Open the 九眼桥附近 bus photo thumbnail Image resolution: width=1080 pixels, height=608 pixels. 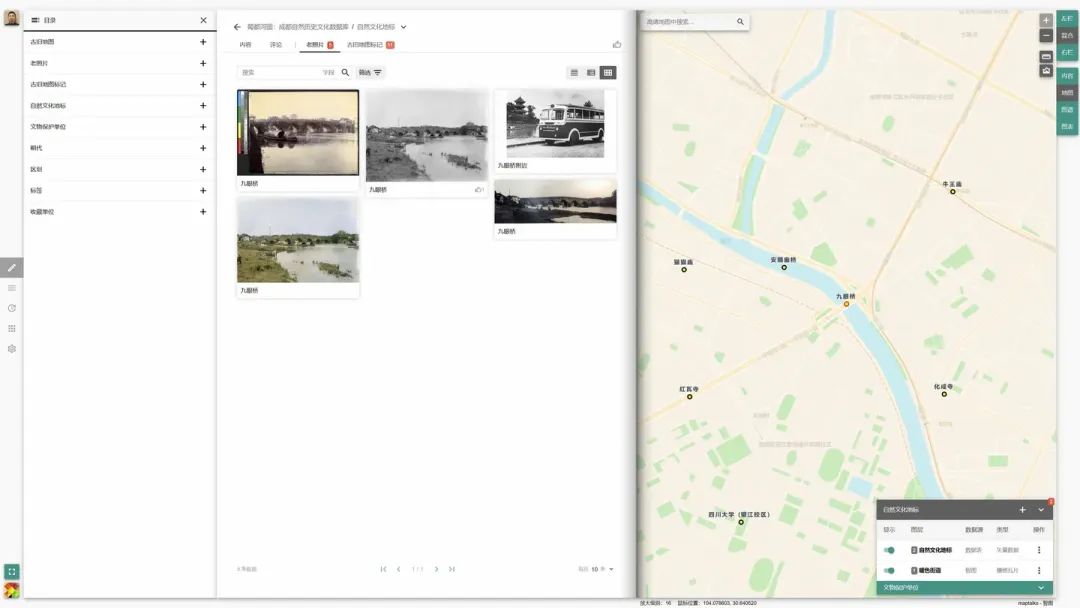pyautogui.click(x=555, y=124)
